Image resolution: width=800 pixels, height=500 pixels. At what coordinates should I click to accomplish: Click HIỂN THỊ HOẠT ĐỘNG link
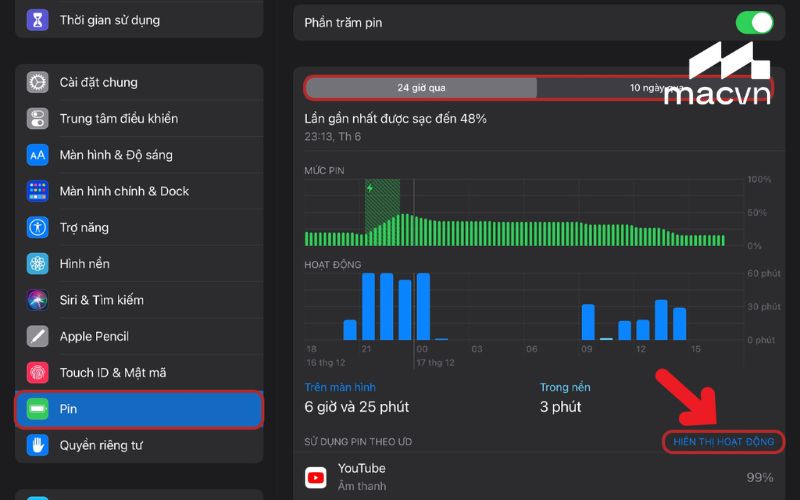click(x=723, y=442)
